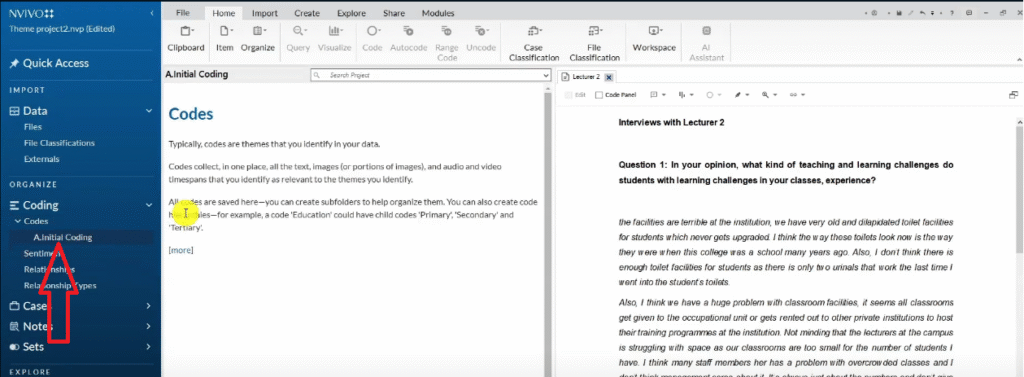
Task: Click the Edit button in document toolbar
Action: click(575, 95)
